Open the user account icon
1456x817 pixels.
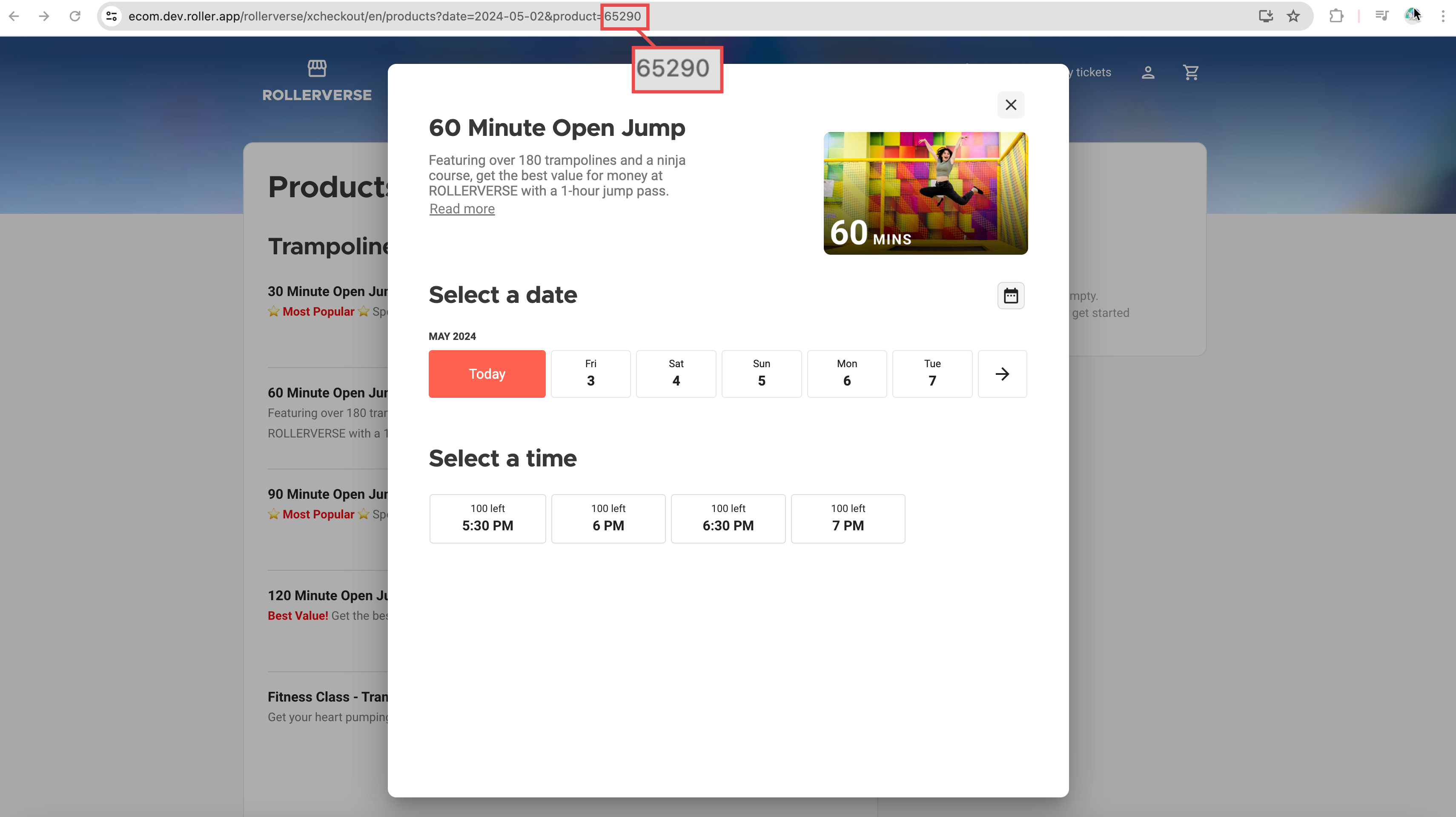click(1148, 72)
